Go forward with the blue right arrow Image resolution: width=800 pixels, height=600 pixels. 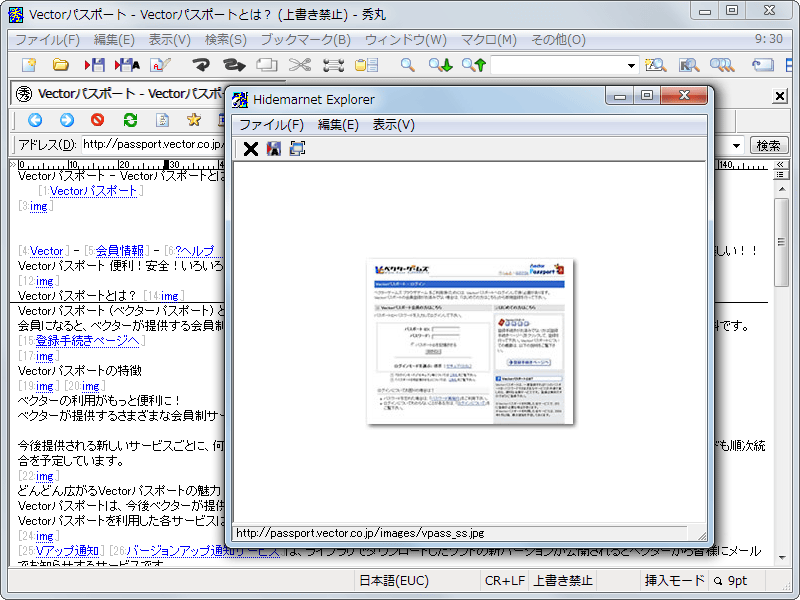[x=66, y=120]
